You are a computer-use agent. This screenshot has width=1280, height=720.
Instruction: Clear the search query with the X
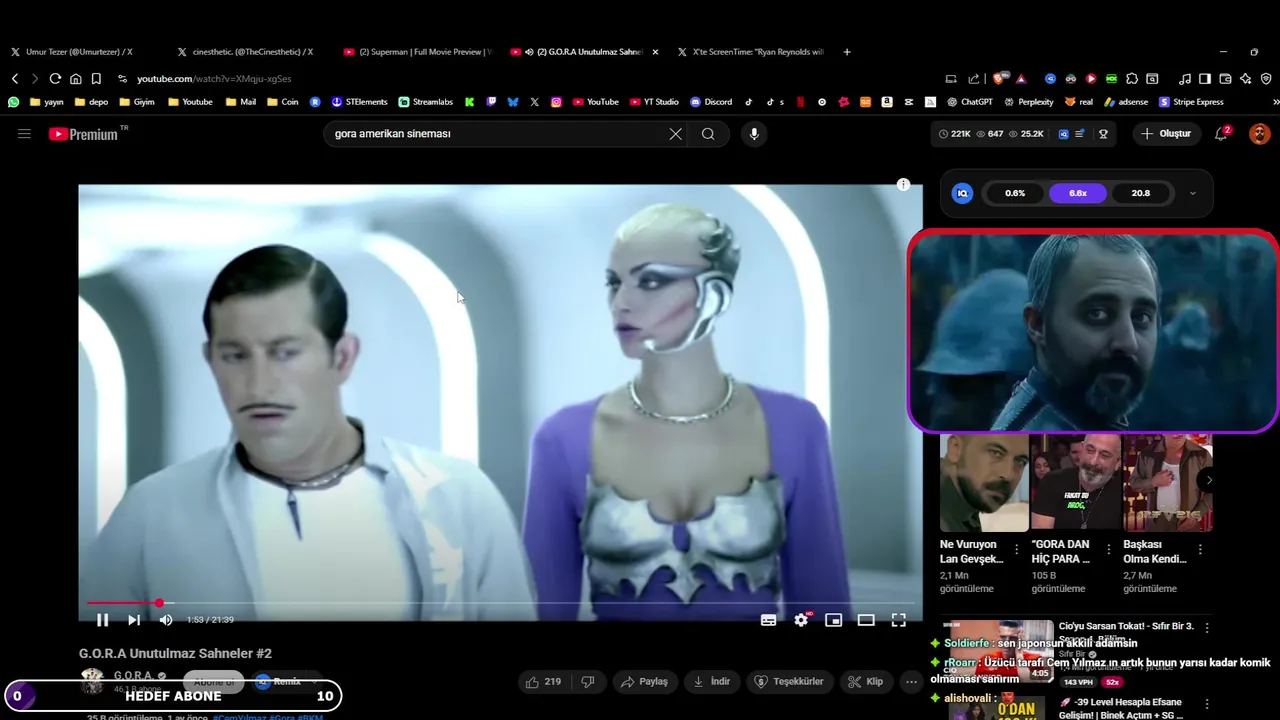point(675,134)
